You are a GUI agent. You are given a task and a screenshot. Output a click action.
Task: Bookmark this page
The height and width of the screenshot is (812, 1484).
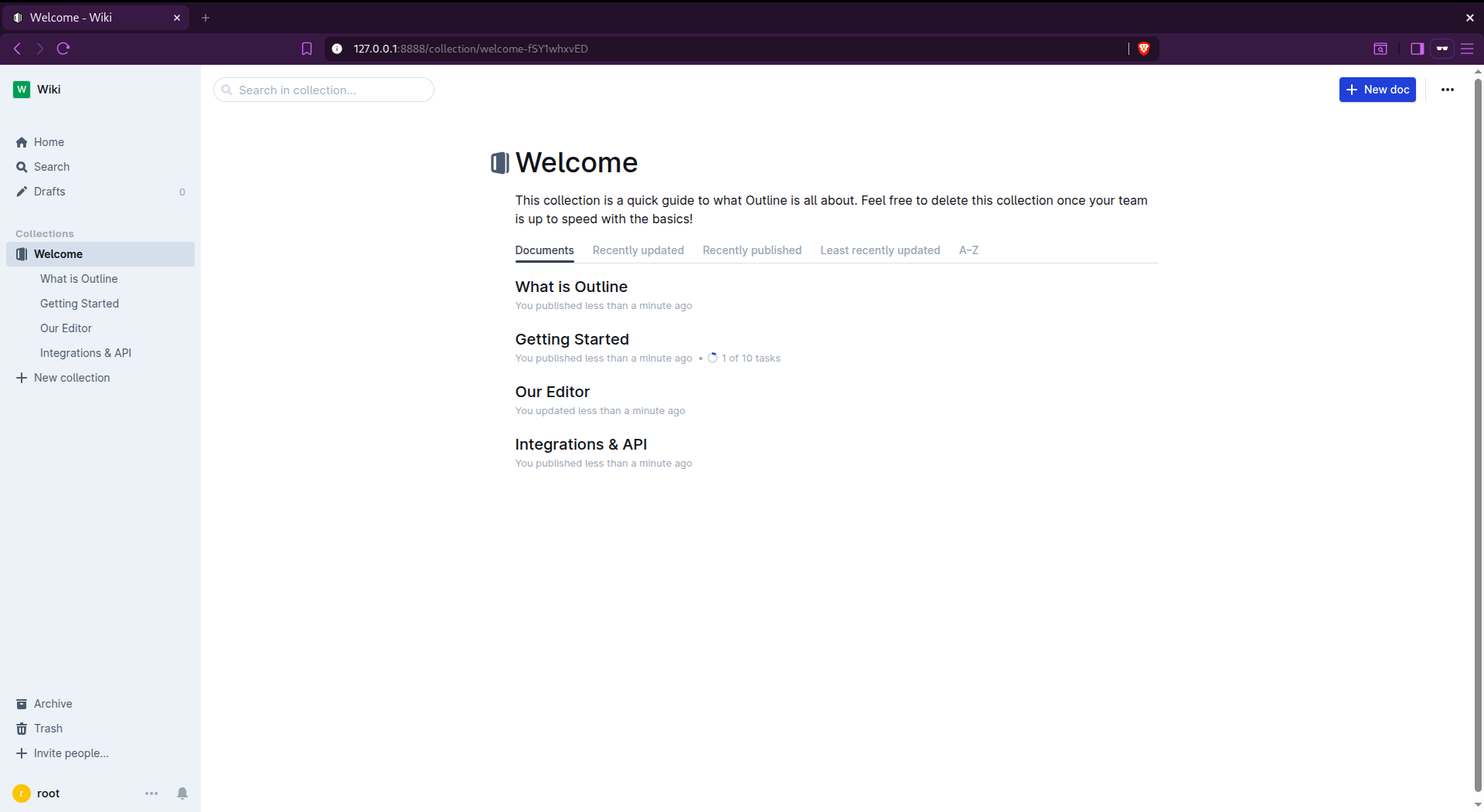click(307, 49)
